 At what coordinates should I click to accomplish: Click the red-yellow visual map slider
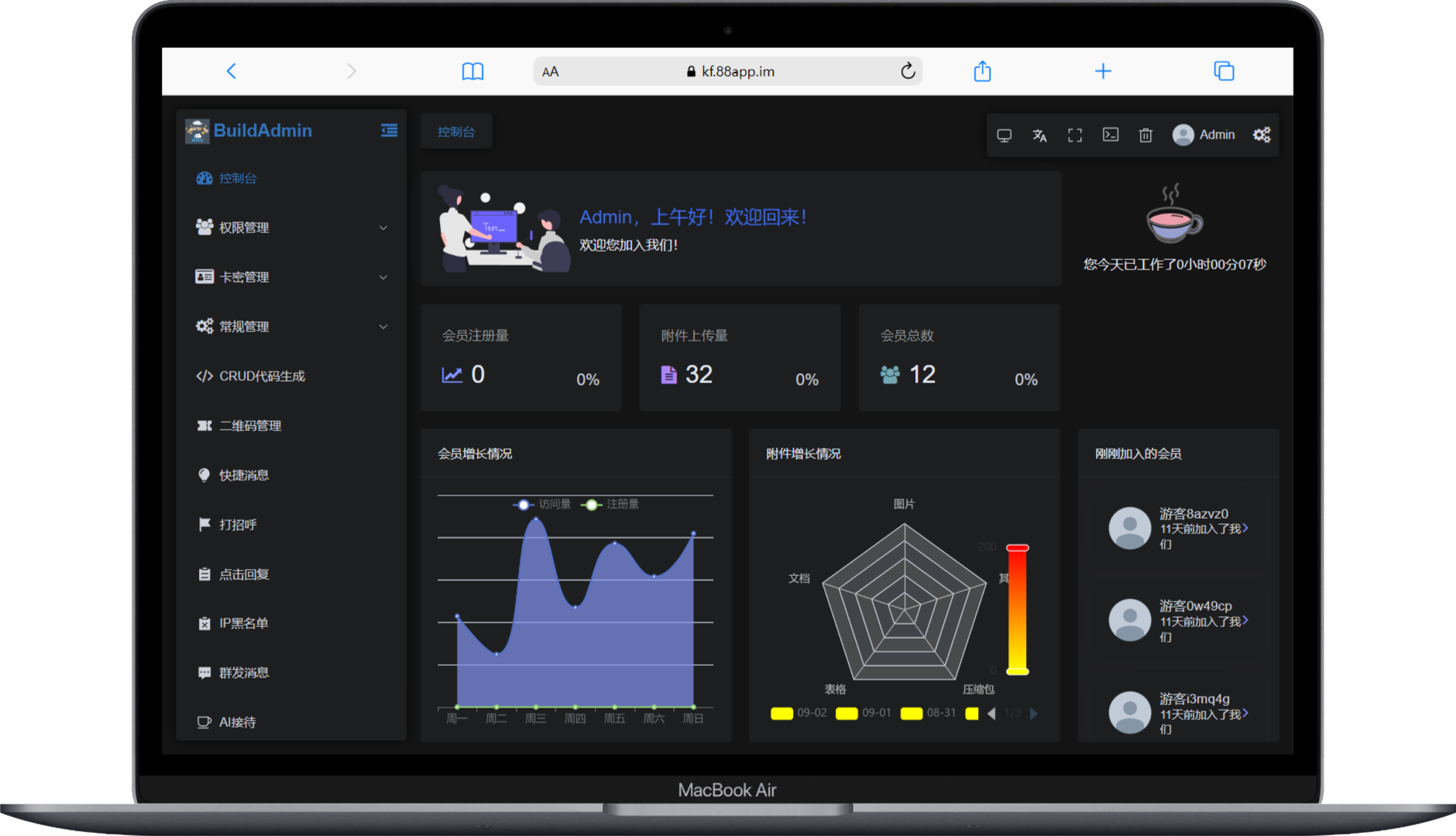tap(1017, 610)
